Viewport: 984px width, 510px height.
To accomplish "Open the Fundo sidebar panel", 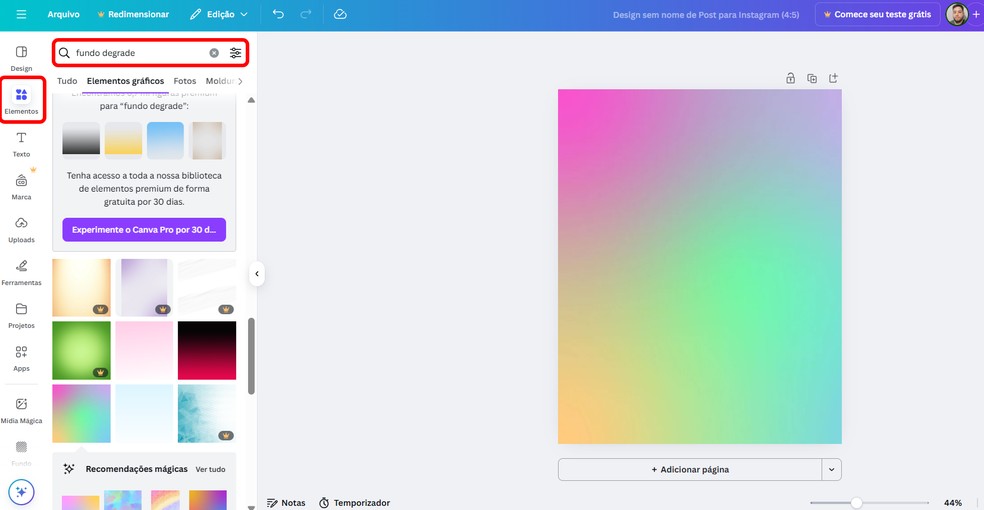I will pyautogui.click(x=21, y=454).
